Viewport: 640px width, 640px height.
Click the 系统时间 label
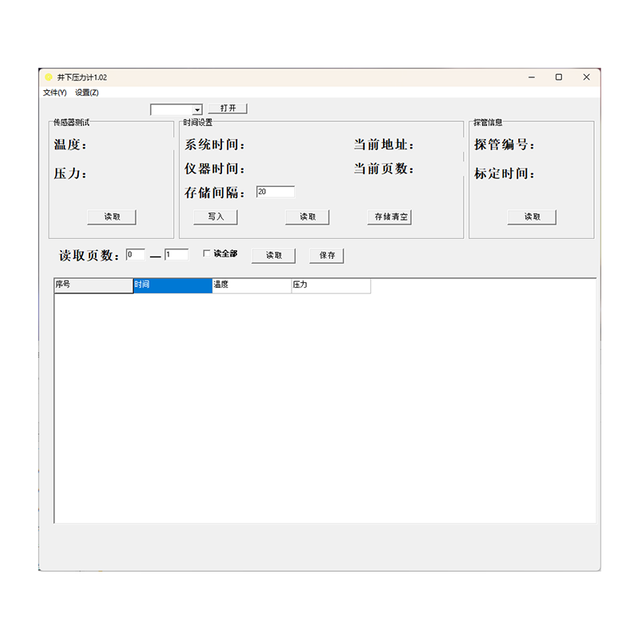(x=215, y=144)
